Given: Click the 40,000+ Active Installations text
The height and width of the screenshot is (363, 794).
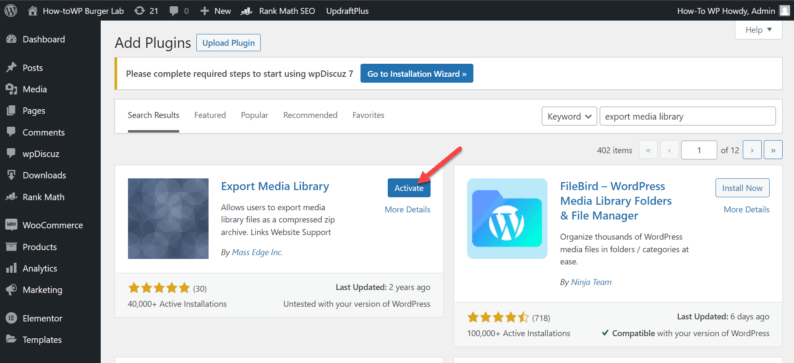Looking at the screenshot, I should click(x=177, y=304).
